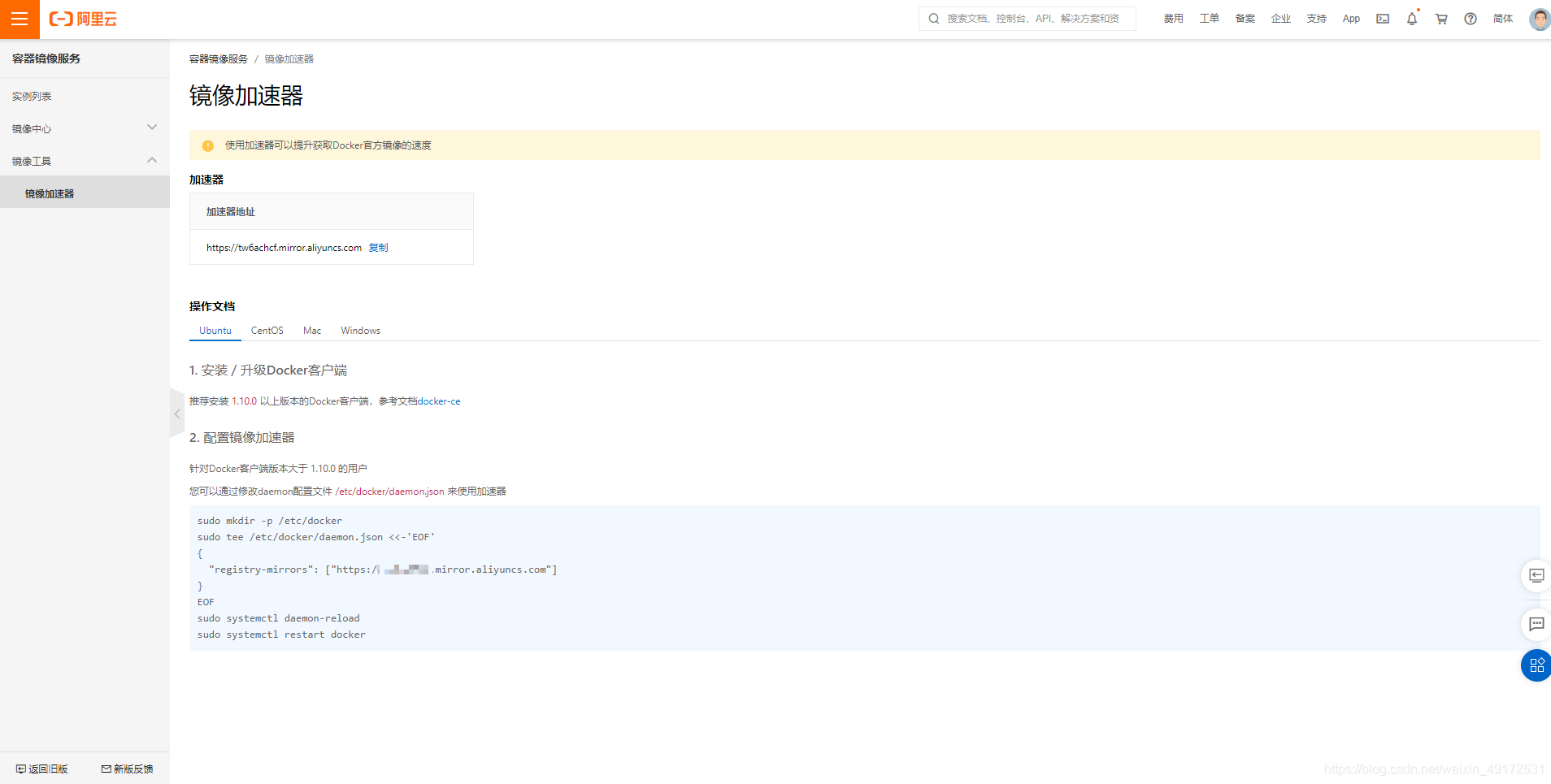Copy the accelerator address via 复制
Screen dimensions: 1551x784
[x=378, y=248]
